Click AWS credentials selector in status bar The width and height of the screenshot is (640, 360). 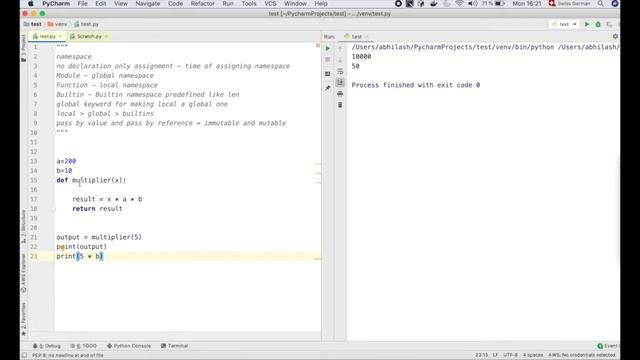coord(582,355)
